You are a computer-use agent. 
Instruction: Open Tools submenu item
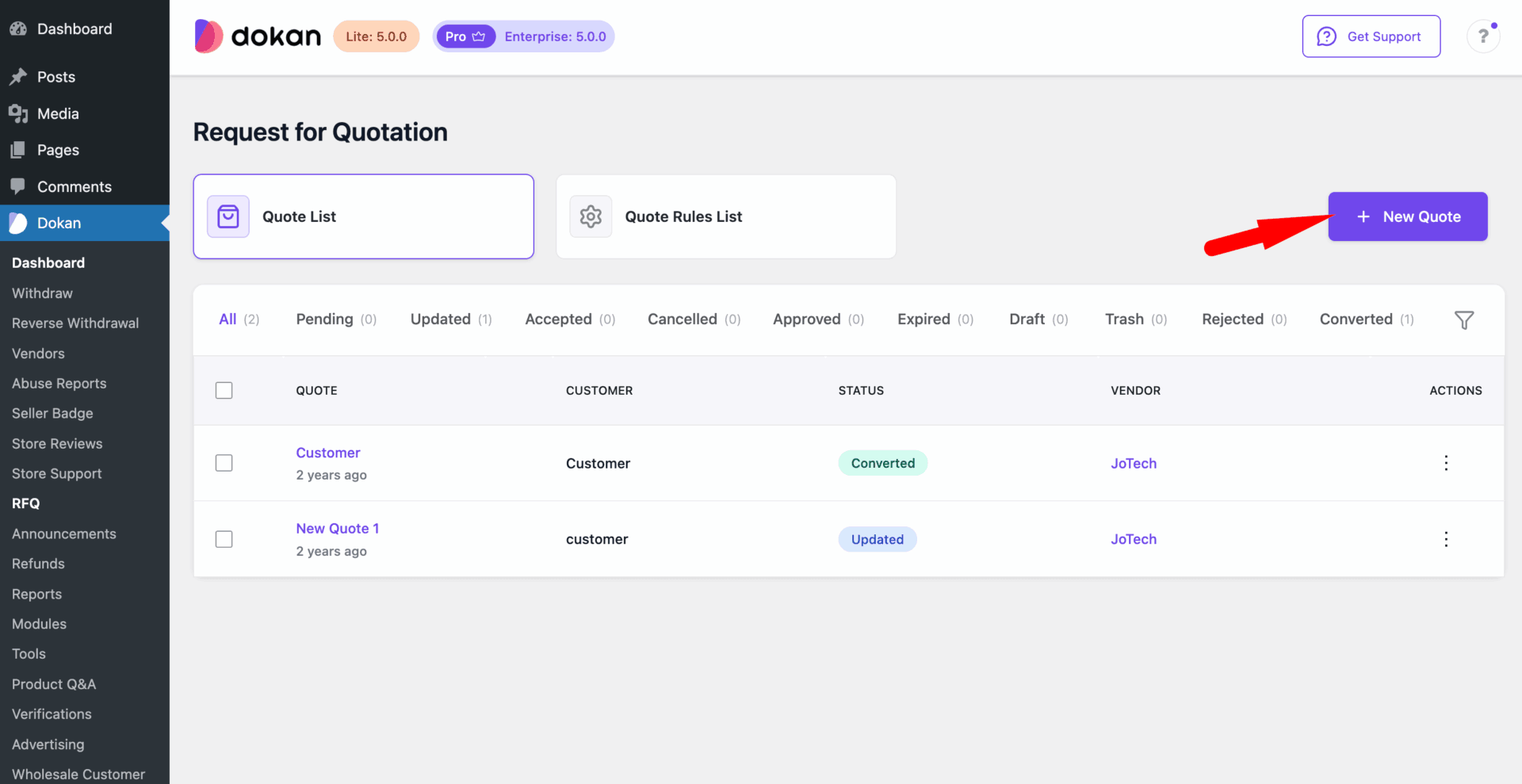coord(29,654)
